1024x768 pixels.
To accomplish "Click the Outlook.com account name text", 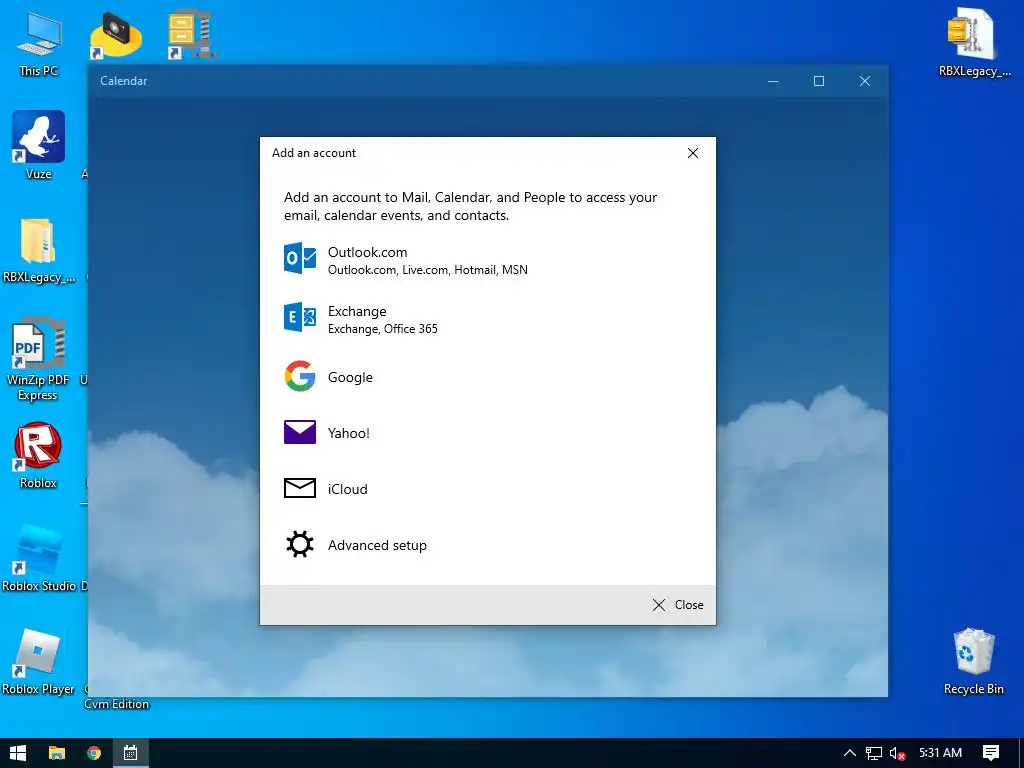I will [368, 252].
